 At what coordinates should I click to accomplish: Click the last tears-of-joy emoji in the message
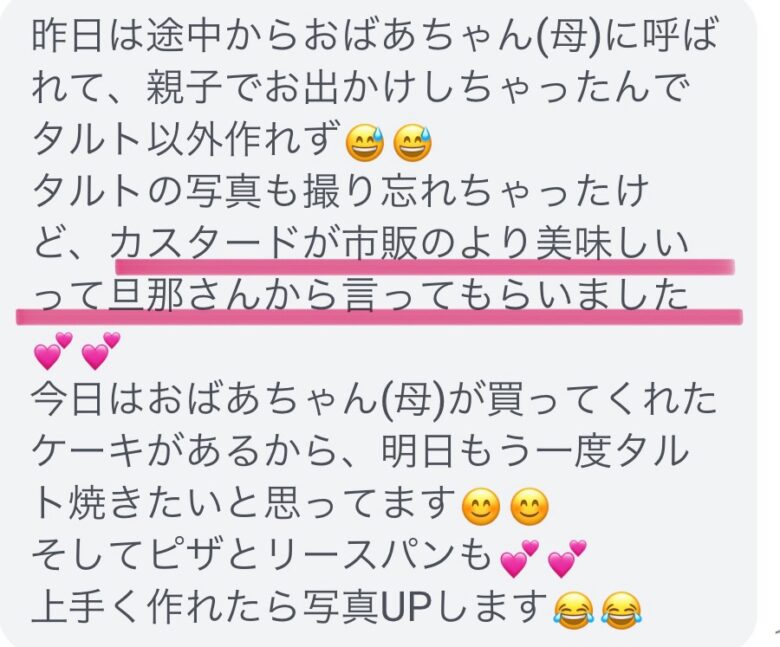tap(622, 611)
